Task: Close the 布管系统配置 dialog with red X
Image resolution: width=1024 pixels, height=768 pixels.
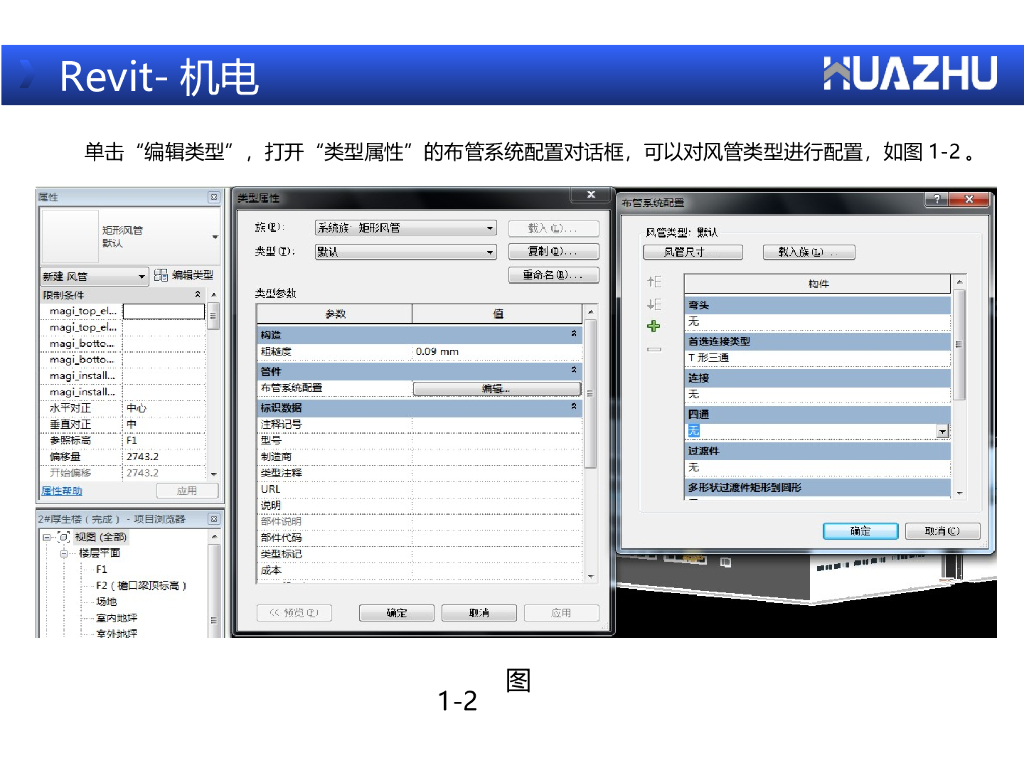Action: pyautogui.click(x=969, y=199)
